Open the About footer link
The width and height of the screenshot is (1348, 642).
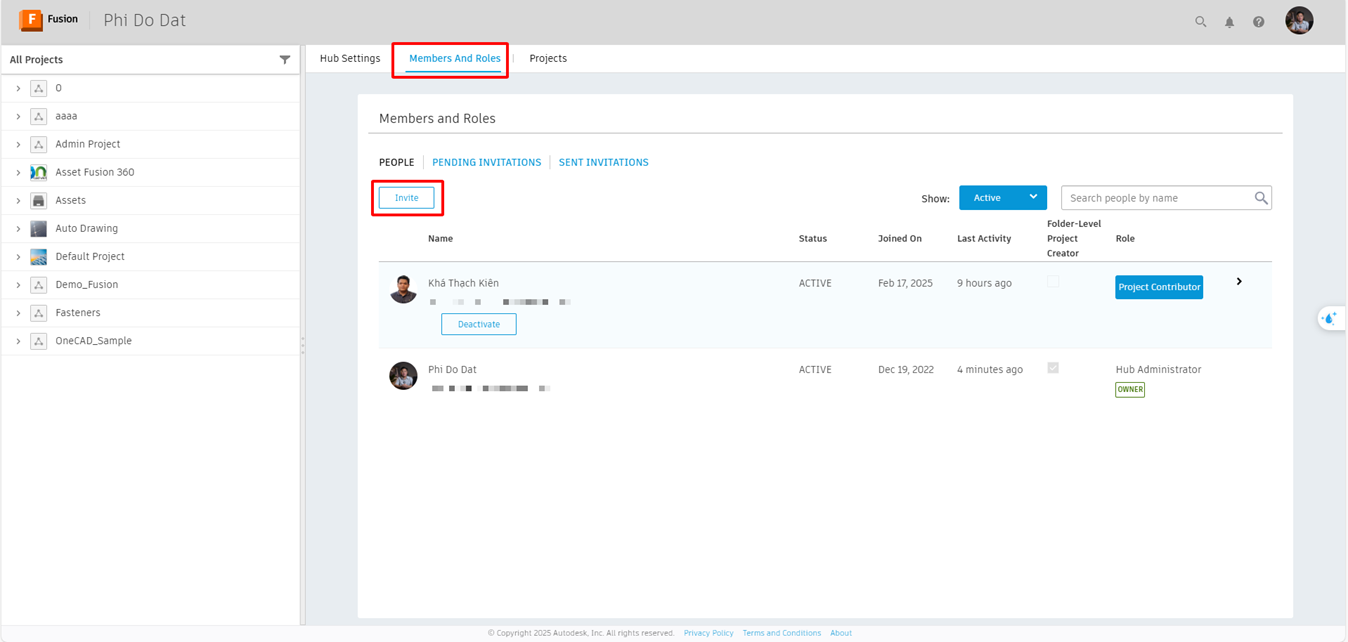tap(841, 633)
